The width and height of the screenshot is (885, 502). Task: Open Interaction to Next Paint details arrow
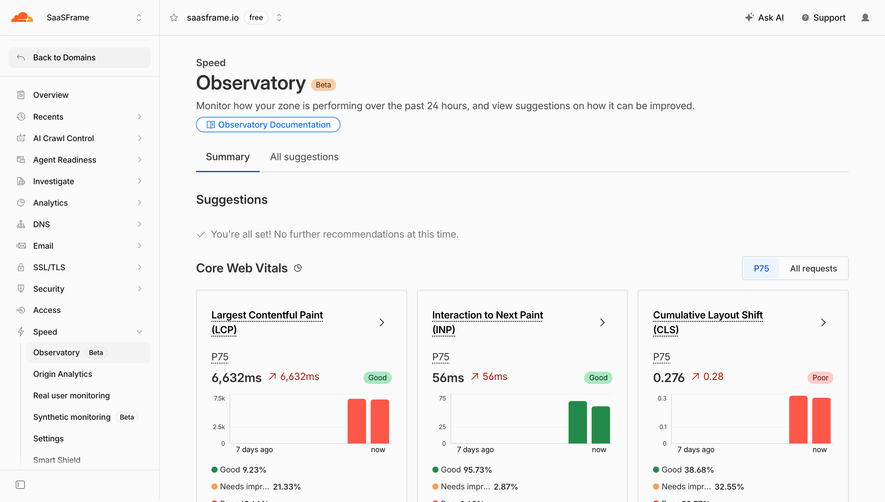tap(602, 322)
